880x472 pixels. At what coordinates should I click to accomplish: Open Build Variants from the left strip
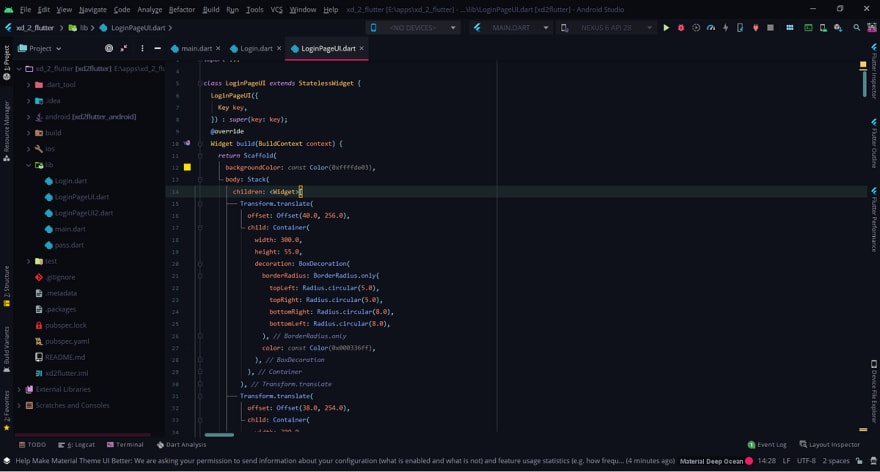(x=6, y=349)
